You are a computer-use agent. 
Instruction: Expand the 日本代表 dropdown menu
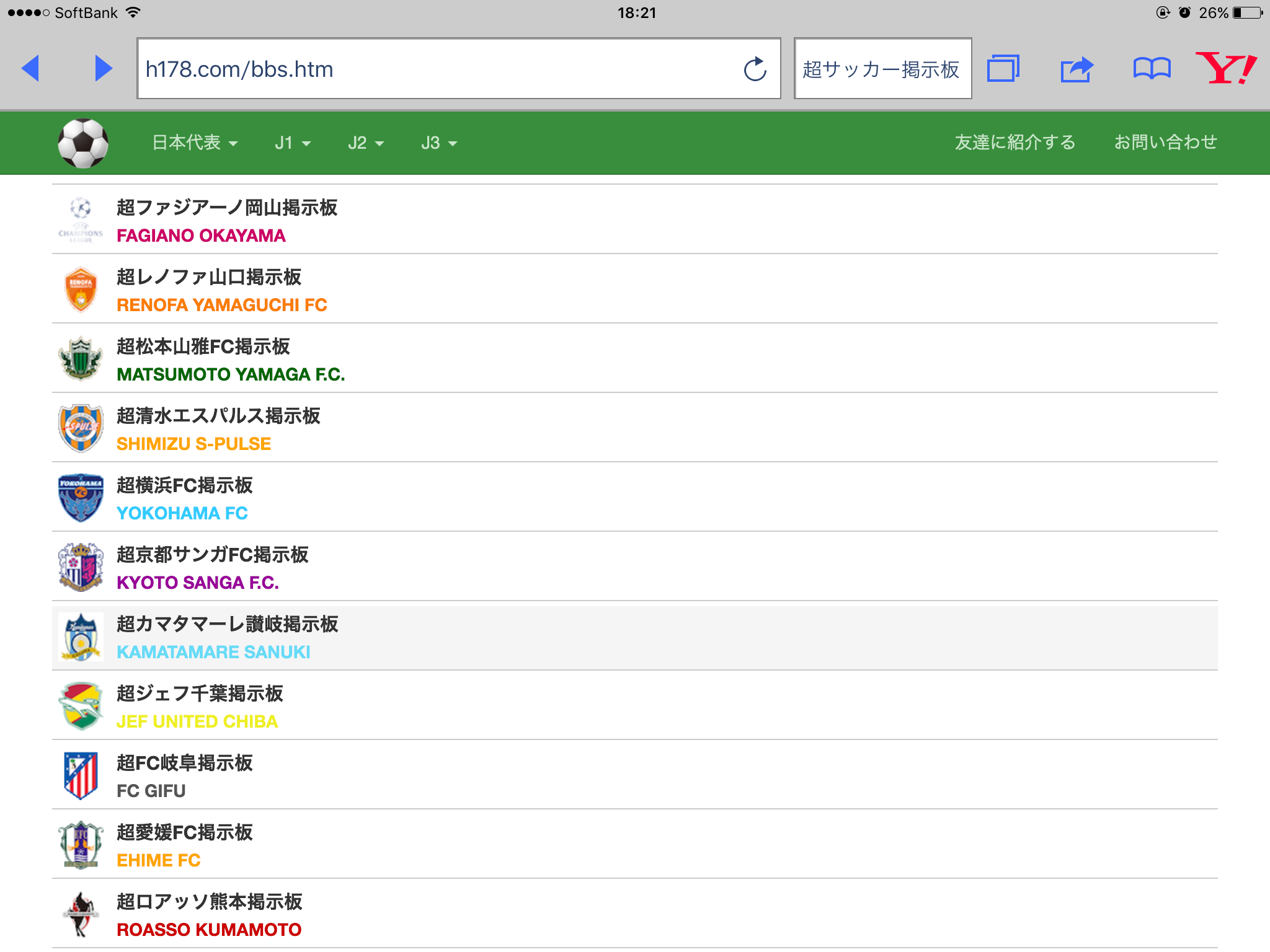tap(195, 143)
